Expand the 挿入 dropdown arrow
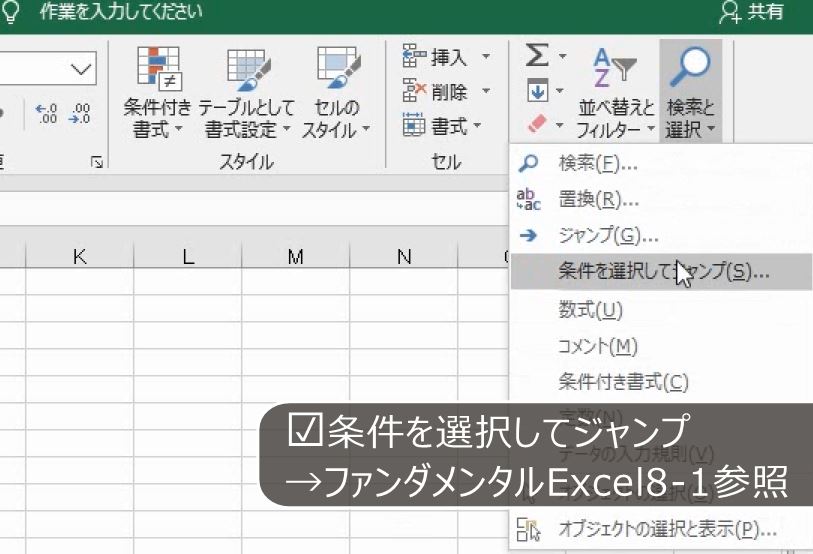 click(x=486, y=56)
